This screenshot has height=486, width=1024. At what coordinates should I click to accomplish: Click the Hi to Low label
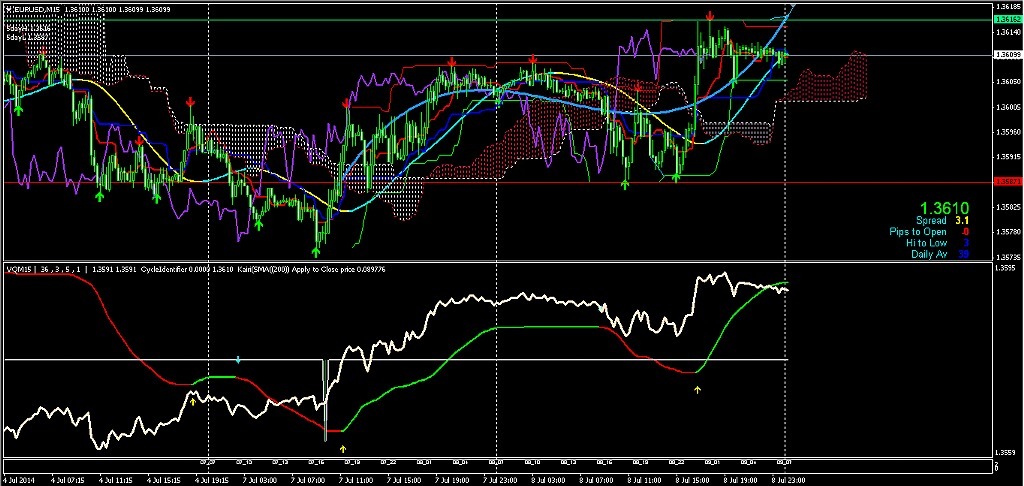tap(926, 243)
